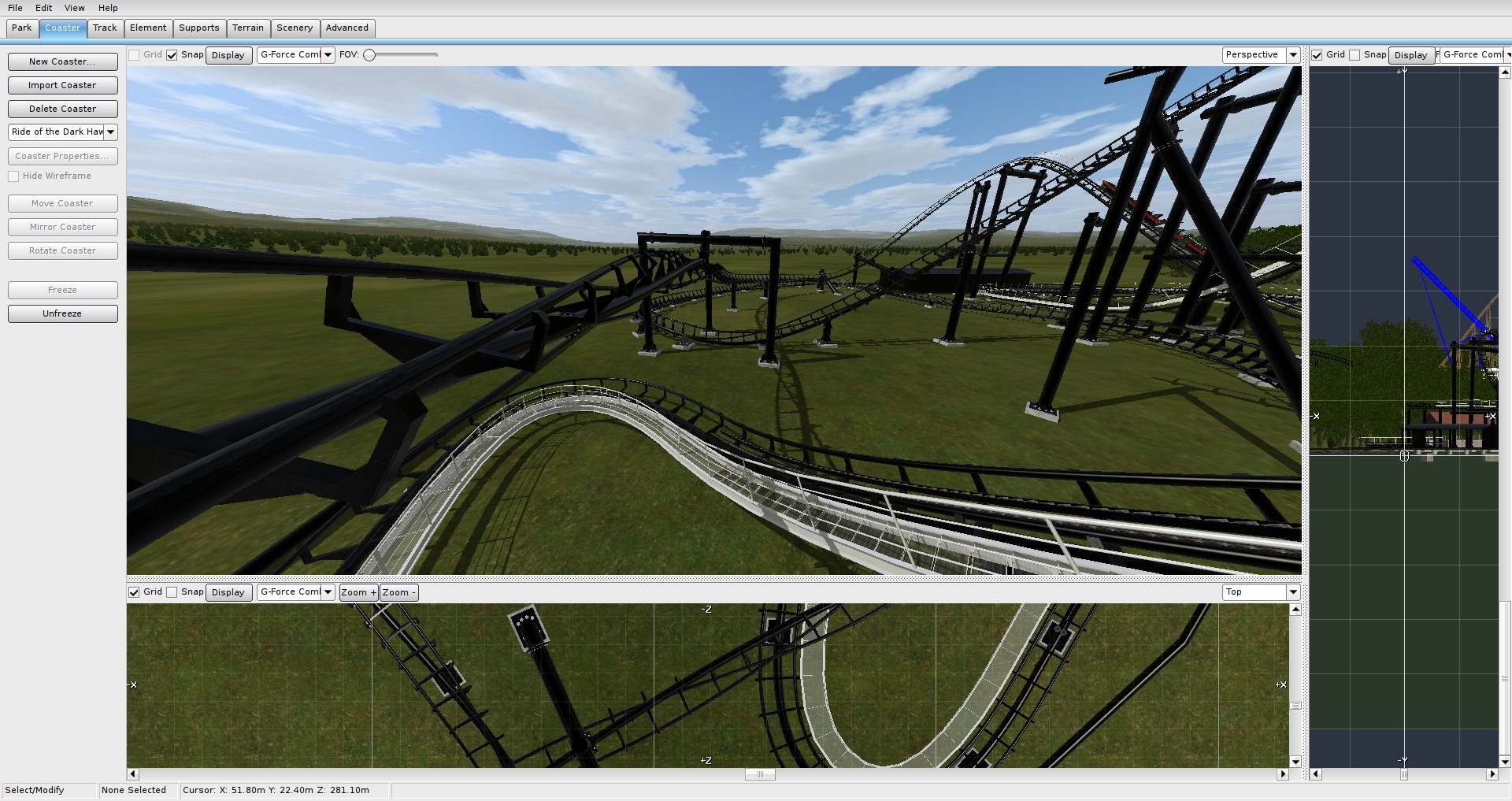Switch to the Element tab
Viewport: 1512px width, 801px height.
(148, 28)
